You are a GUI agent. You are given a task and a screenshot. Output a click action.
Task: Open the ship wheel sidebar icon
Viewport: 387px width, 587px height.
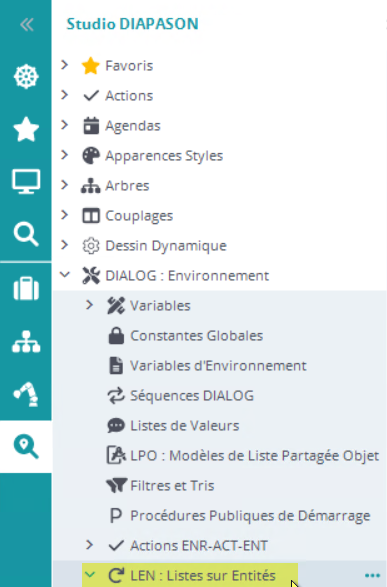pos(26,77)
